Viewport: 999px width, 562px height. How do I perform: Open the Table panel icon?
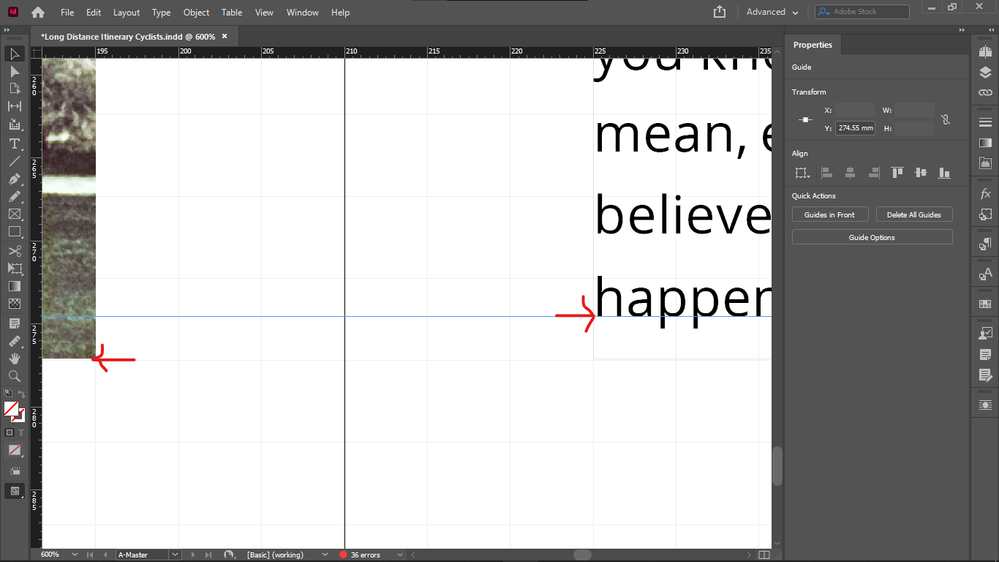click(x=985, y=304)
